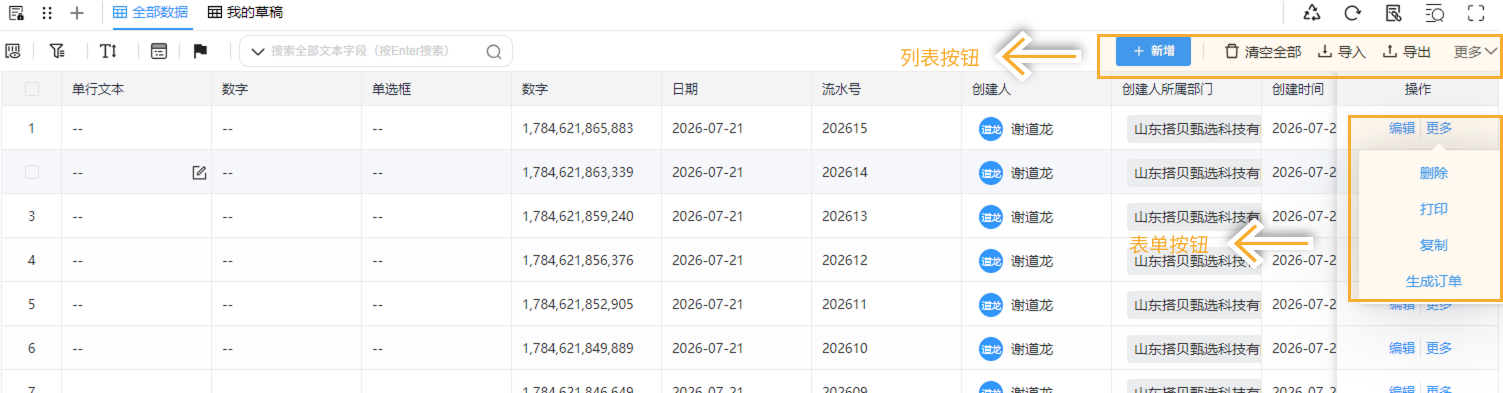Choose 复制 from the row menu
This screenshot has height=393, width=1503.
click(1433, 245)
